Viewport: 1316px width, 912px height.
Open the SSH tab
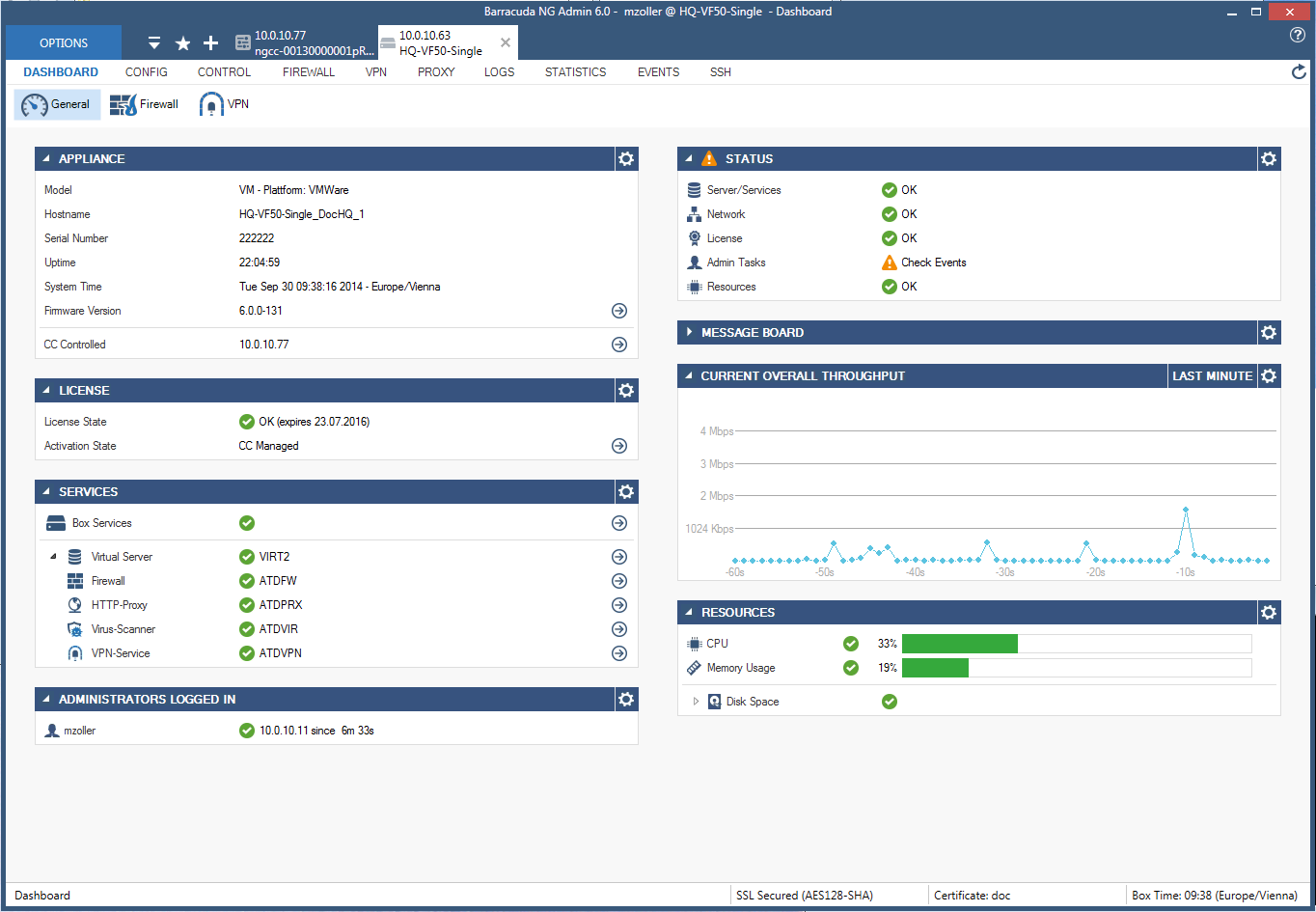click(x=721, y=72)
